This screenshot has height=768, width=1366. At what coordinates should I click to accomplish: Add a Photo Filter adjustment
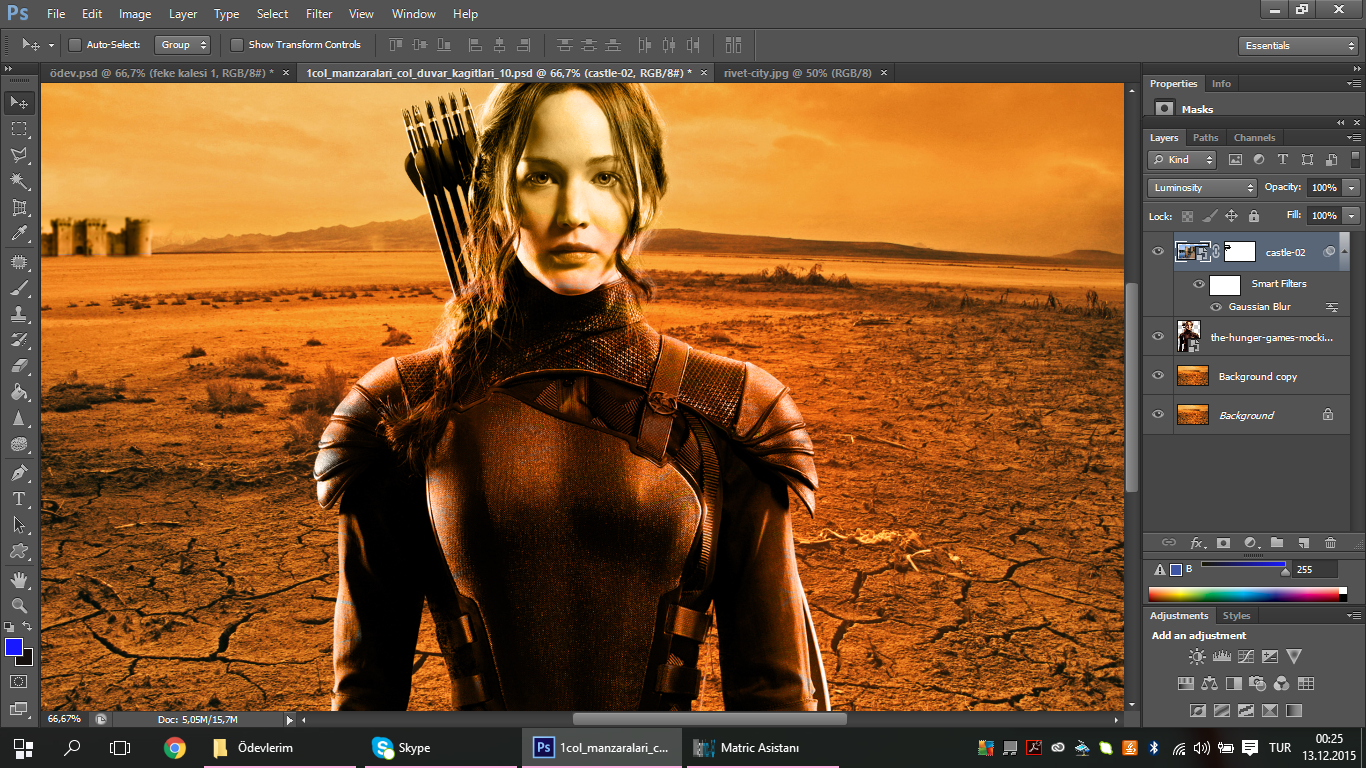pyautogui.click(x=1258, y=684)
